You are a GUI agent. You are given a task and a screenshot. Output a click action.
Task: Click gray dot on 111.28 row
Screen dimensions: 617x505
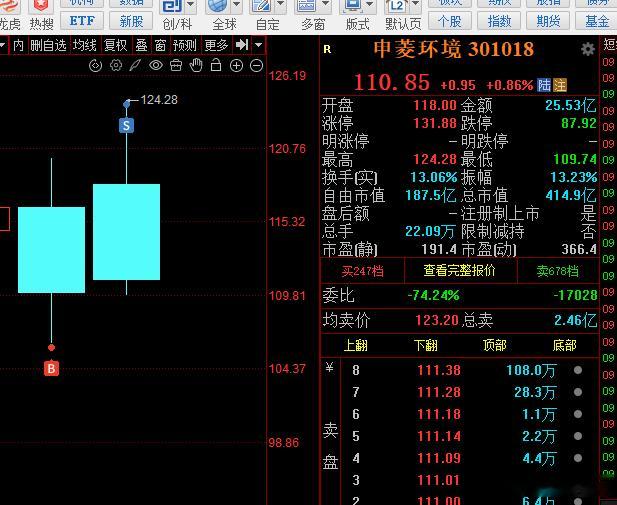[578, 392]
